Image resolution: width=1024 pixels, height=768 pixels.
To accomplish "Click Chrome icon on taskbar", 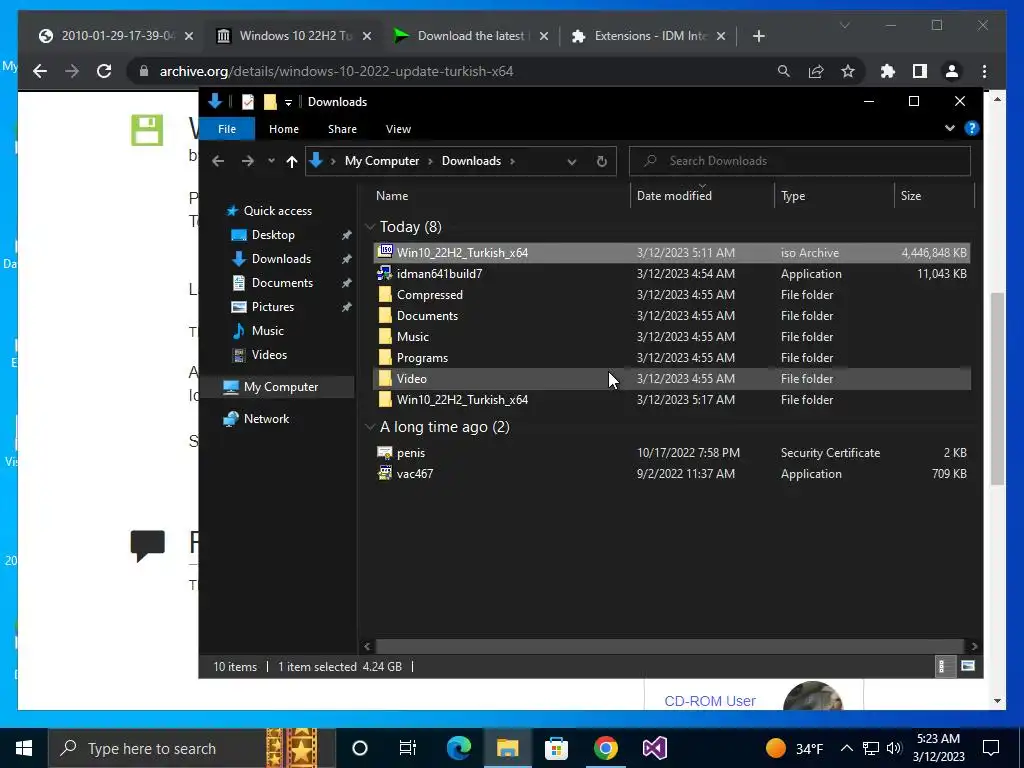I will pos(605,748).
